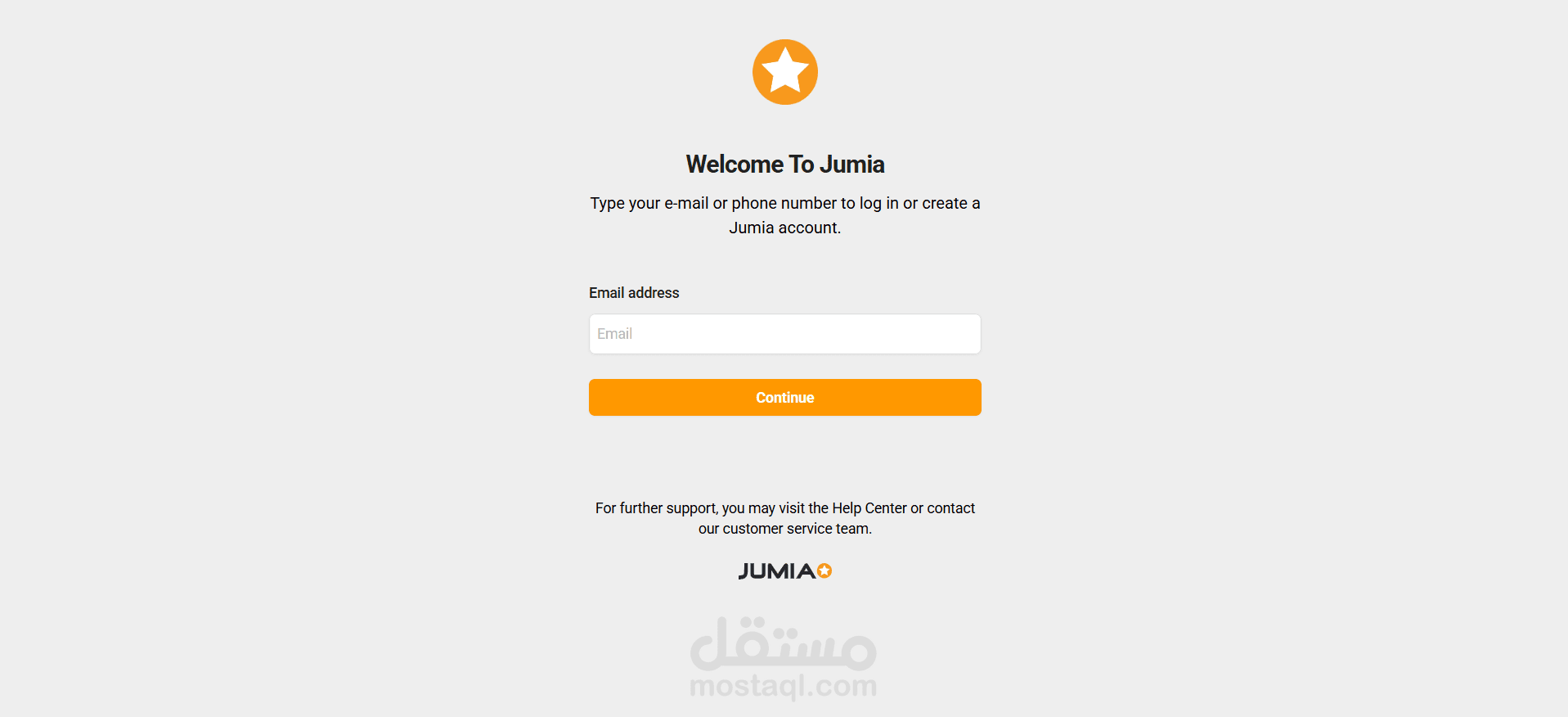Open the Help Center link text
1568x717 pixels.
[869, 508]
